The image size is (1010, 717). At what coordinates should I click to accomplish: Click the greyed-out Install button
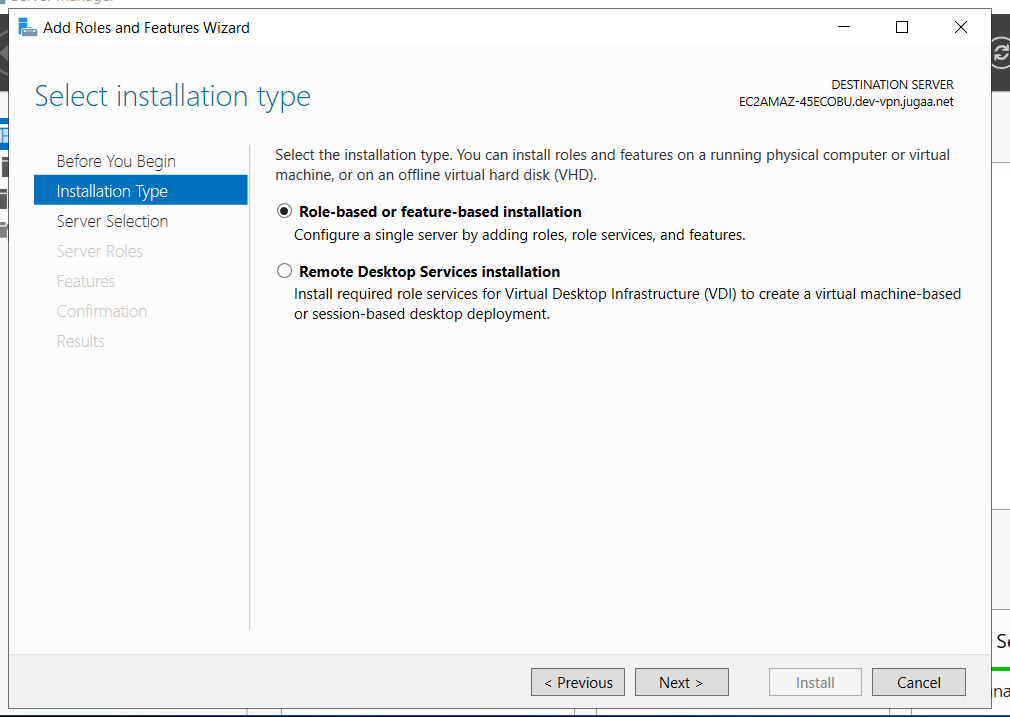pos(815,682)
